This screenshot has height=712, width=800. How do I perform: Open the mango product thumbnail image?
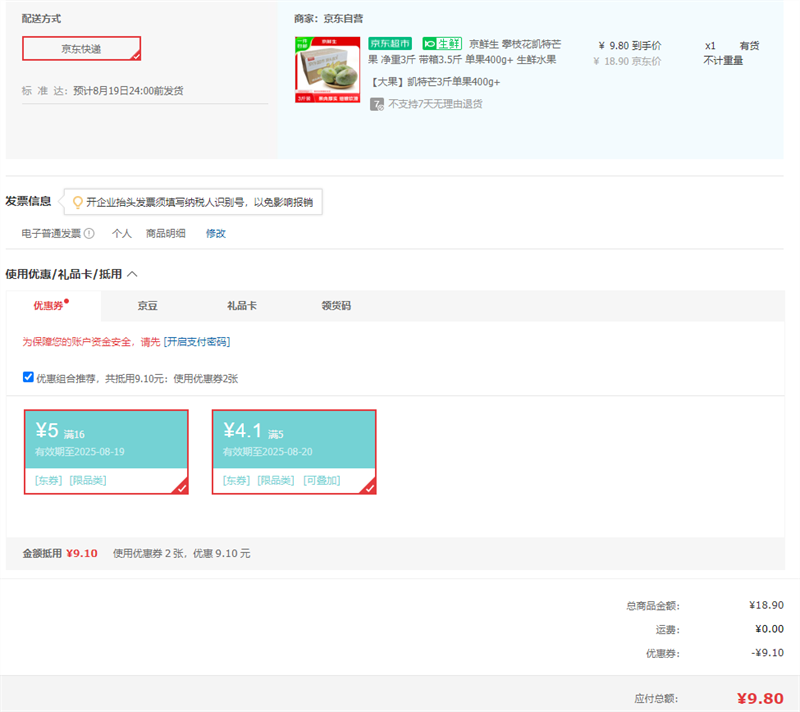pyautogui.click(x=327, y=71)
